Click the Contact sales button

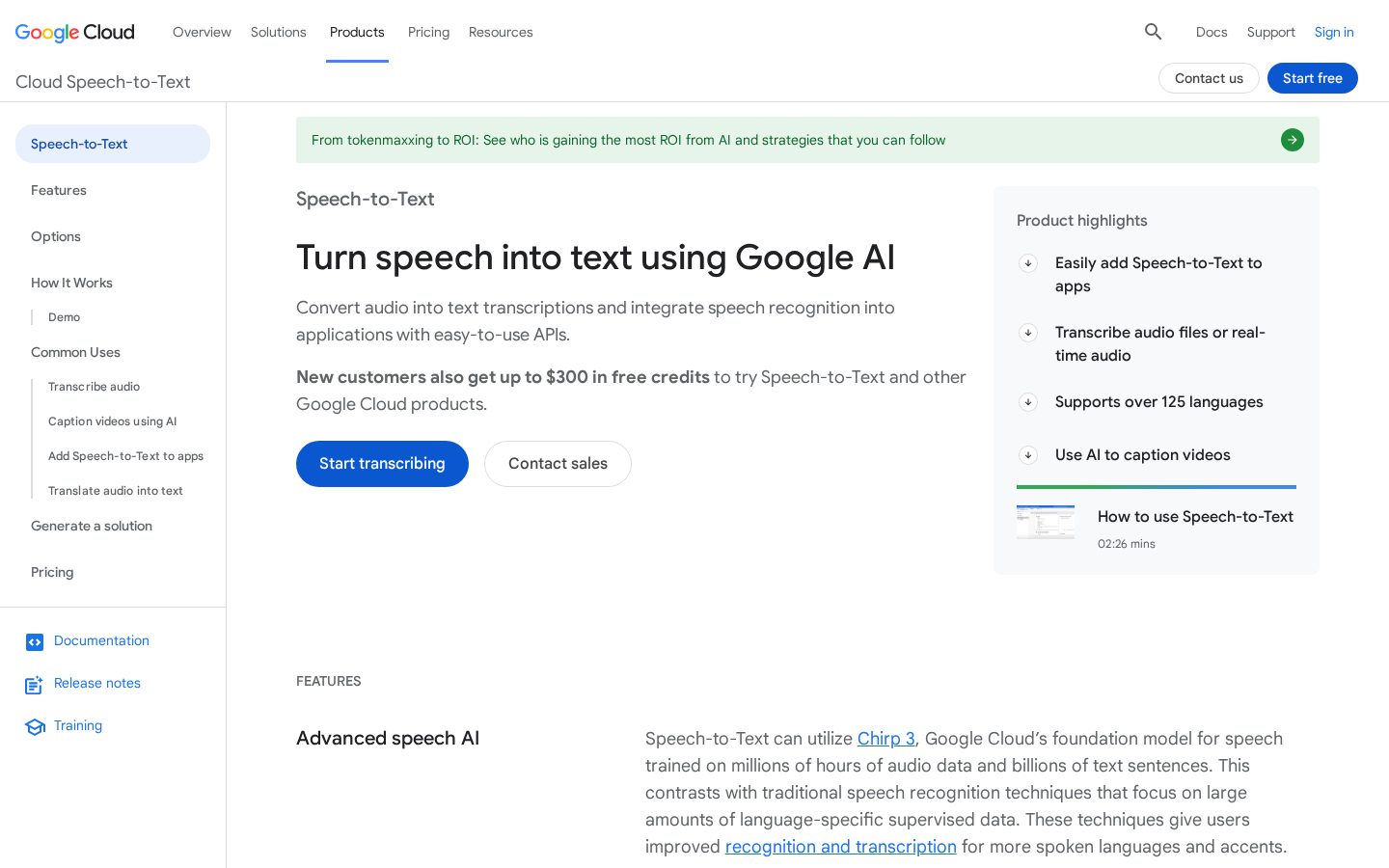click(558, 464)
